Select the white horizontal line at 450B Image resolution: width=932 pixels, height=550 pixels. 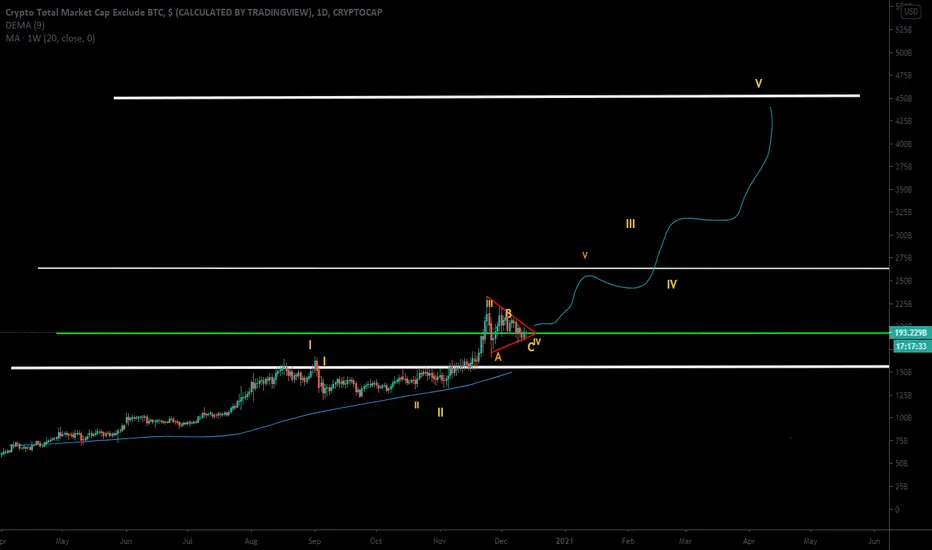click(486, 96)
